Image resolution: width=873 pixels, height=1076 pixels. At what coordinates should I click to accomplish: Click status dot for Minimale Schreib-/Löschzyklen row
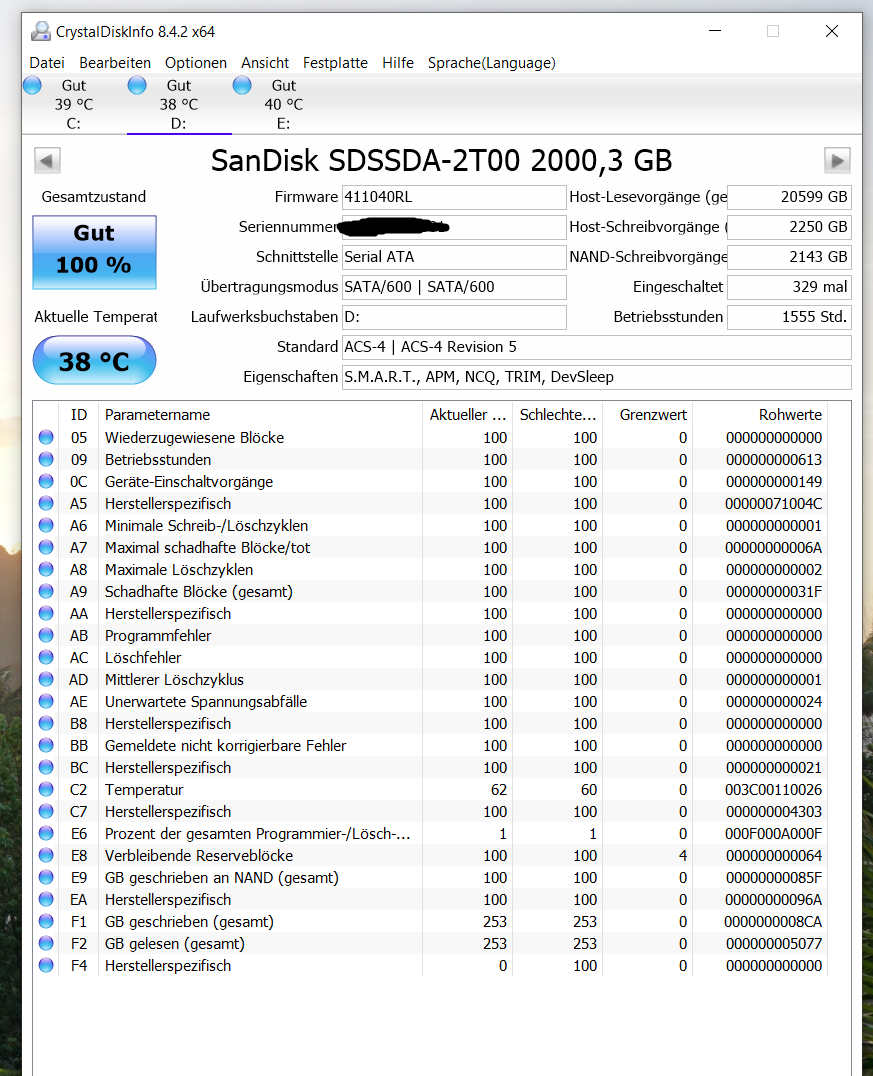pos(46,525)
